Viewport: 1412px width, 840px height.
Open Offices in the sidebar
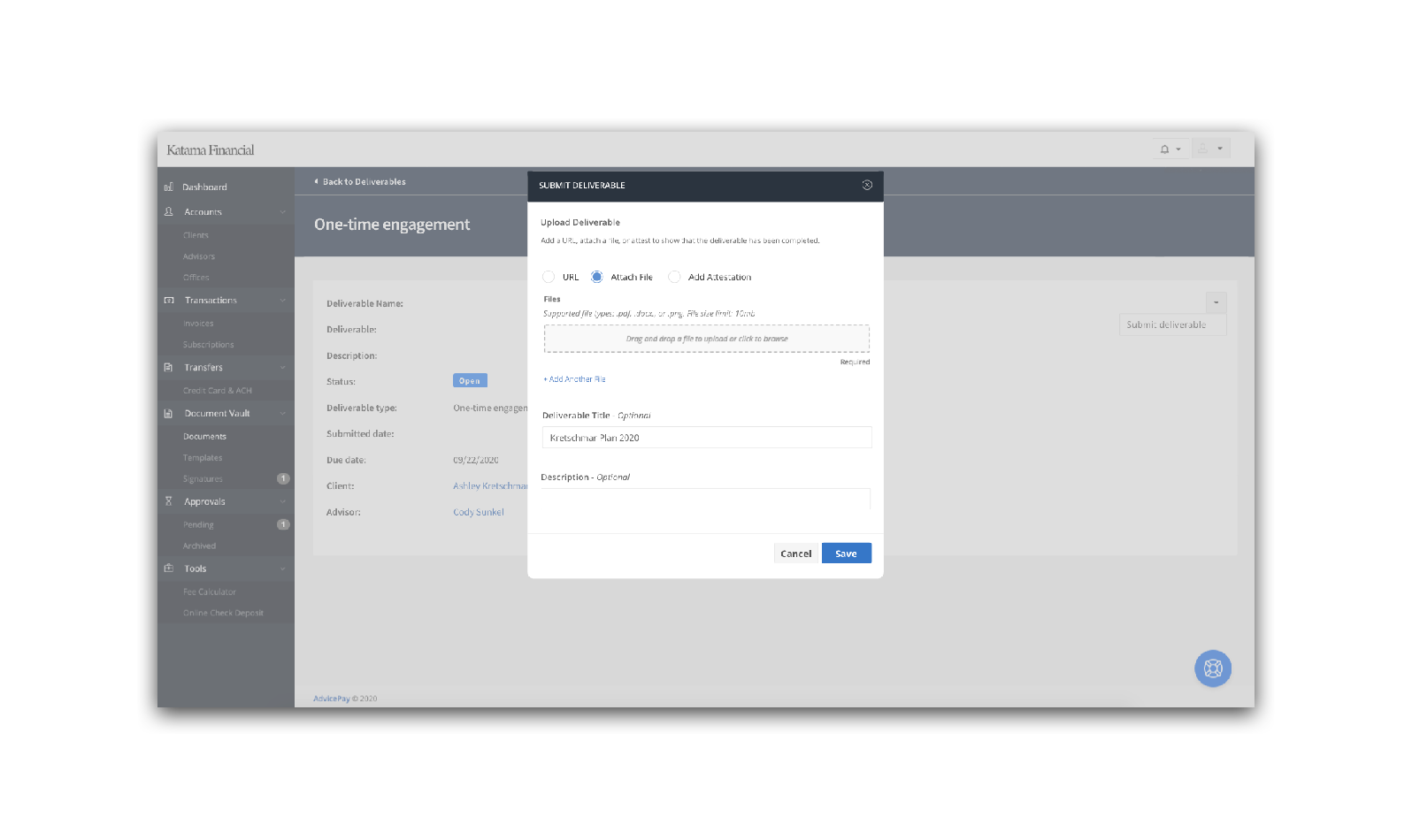tap(196, 278)
